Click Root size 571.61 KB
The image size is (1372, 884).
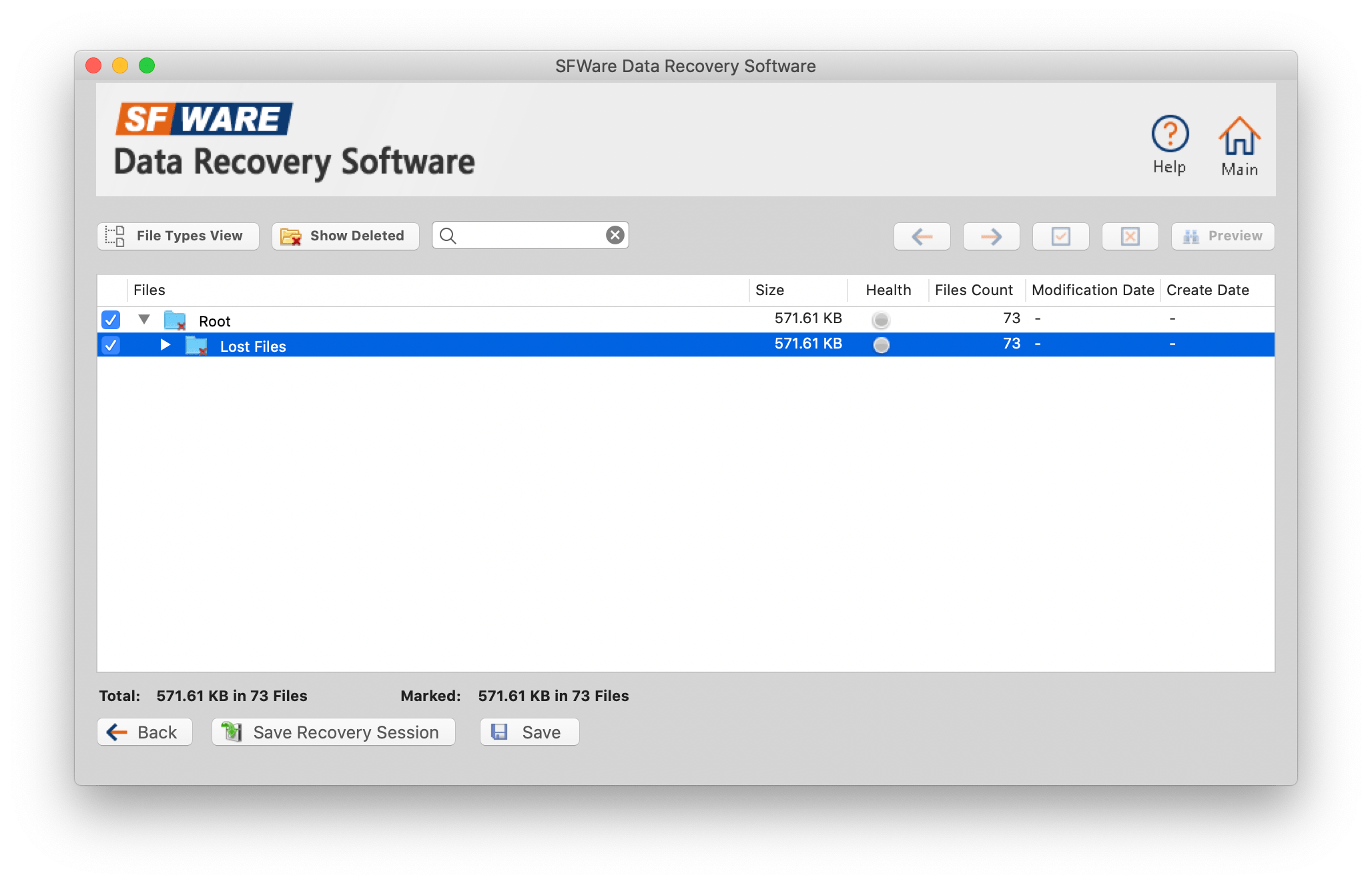click(808, 318)
